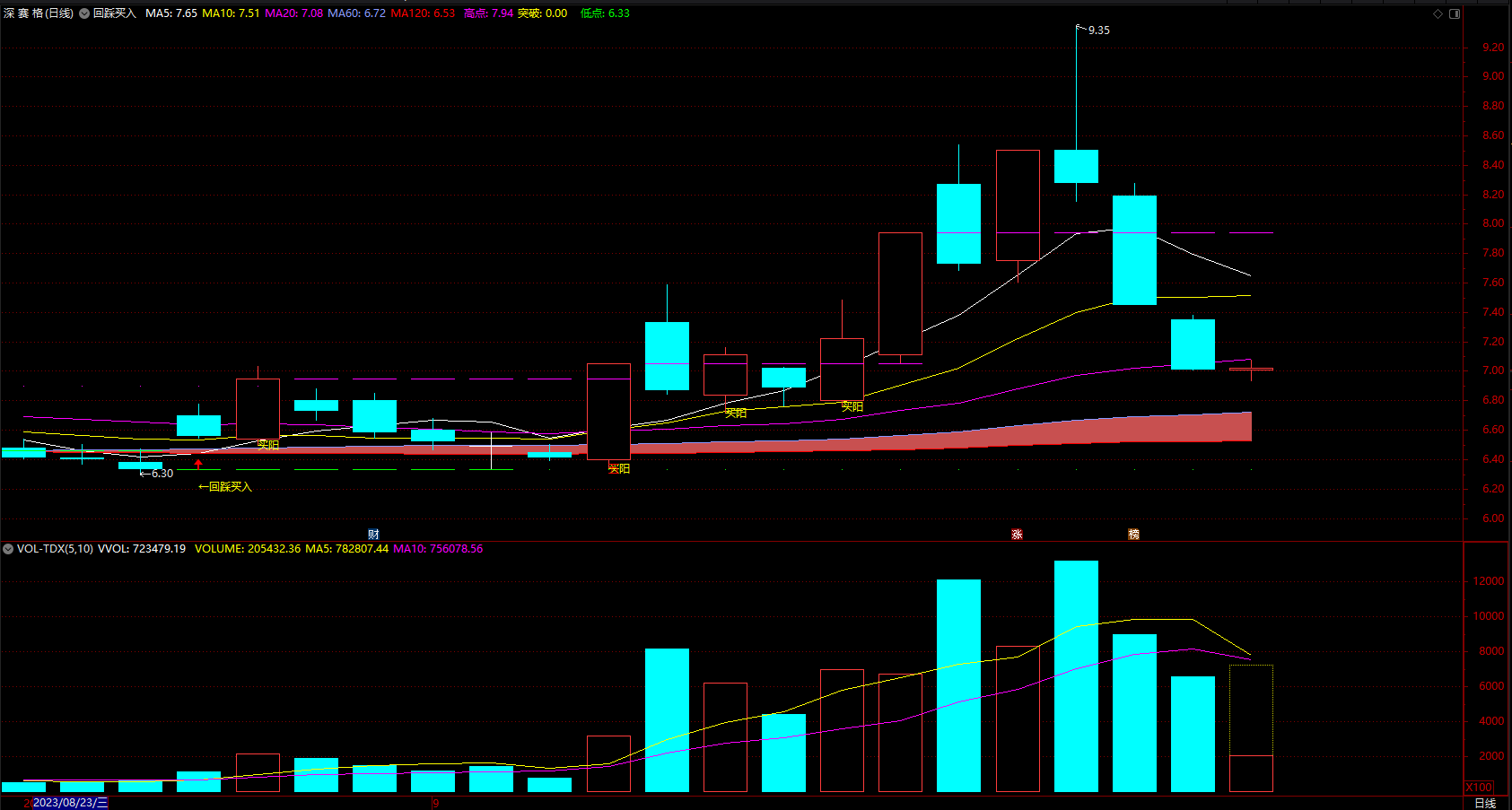Image resolution: width=1512 pixels, height=810 pixels.
Task: Click the dotted-outline last volume bar
Action: pyautogui.click(x=1251, y=728)
